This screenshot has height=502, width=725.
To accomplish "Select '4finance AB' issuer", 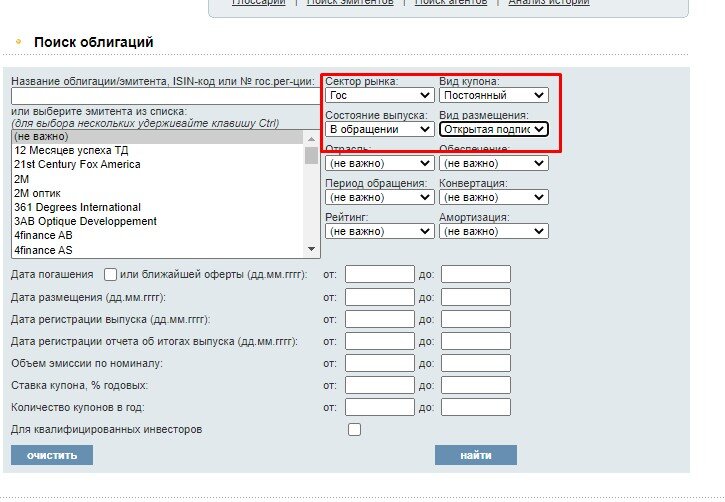I will coord(158,236).
